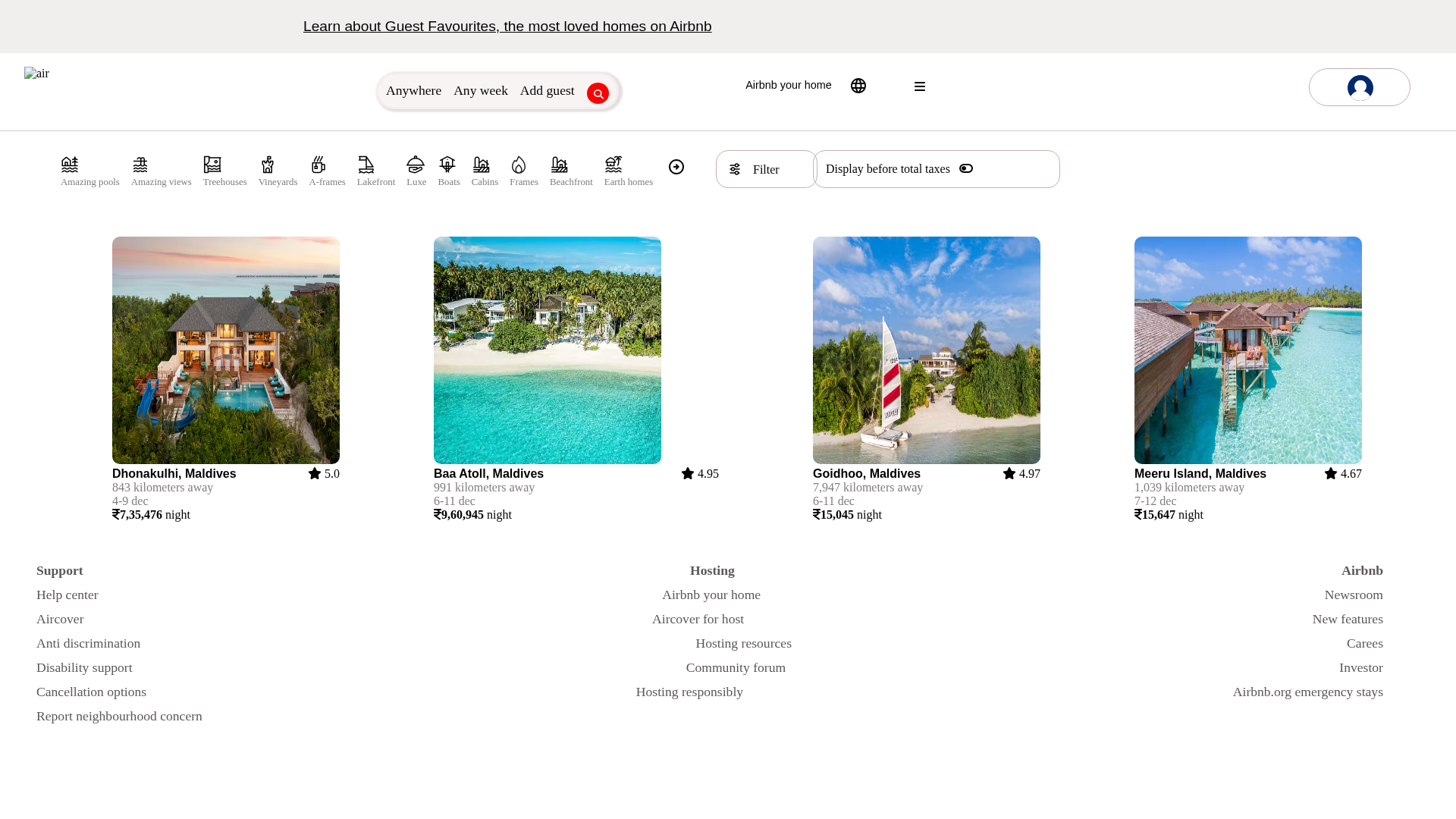The height and width of the screenshot is (819, 1456).
Task: Click the ₹7,35,476 night price
Action: 151,514
